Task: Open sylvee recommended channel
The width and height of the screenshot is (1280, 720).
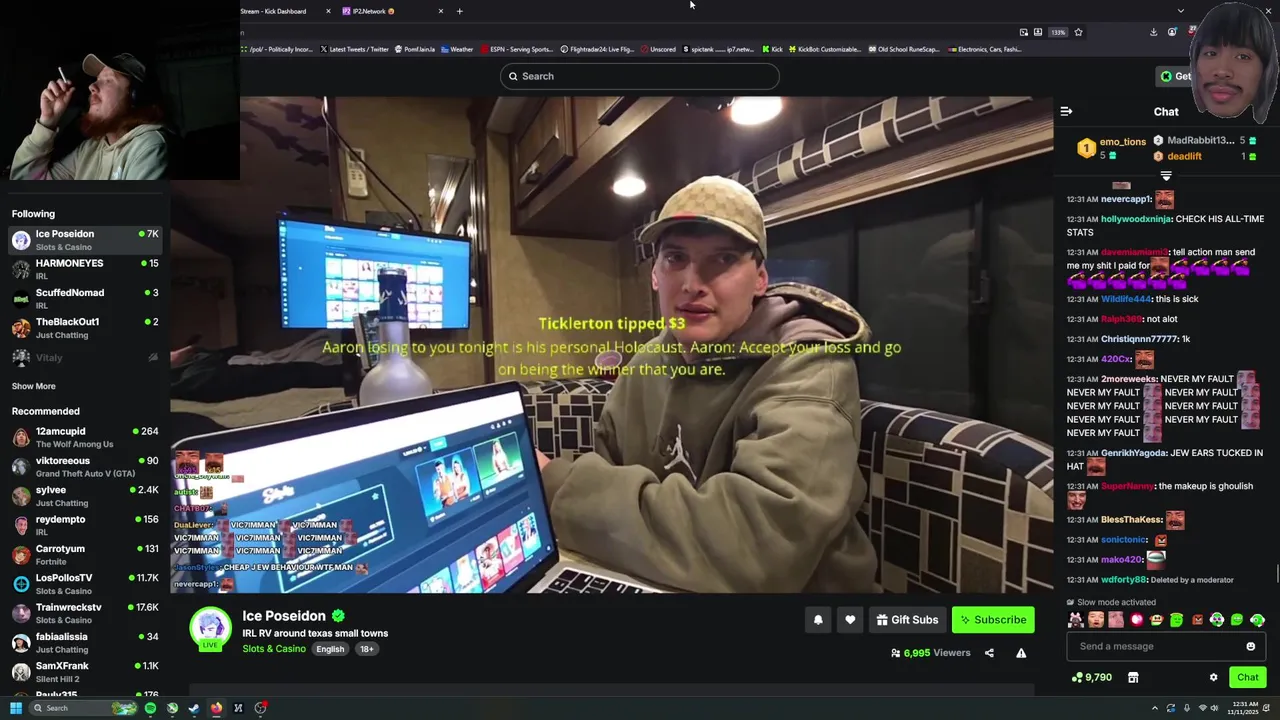Action: click(85, 496)
